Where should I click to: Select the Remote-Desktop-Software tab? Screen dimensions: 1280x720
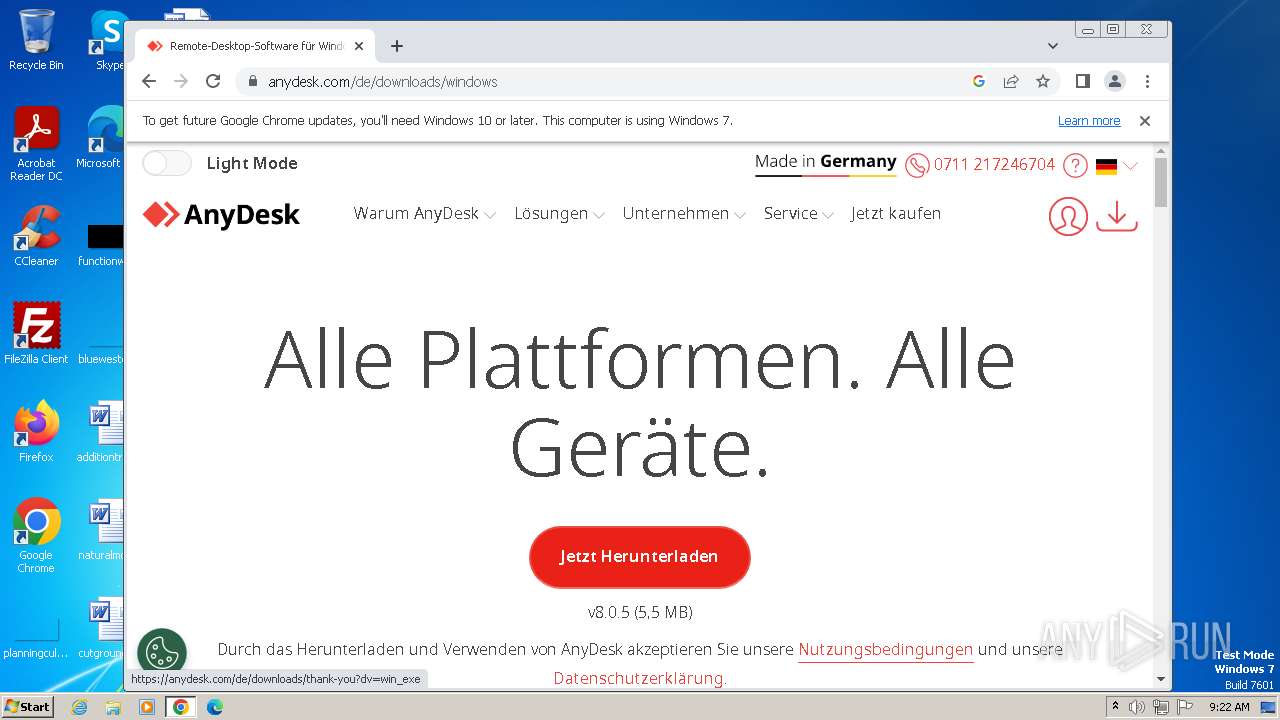click(x=255, y=46)
